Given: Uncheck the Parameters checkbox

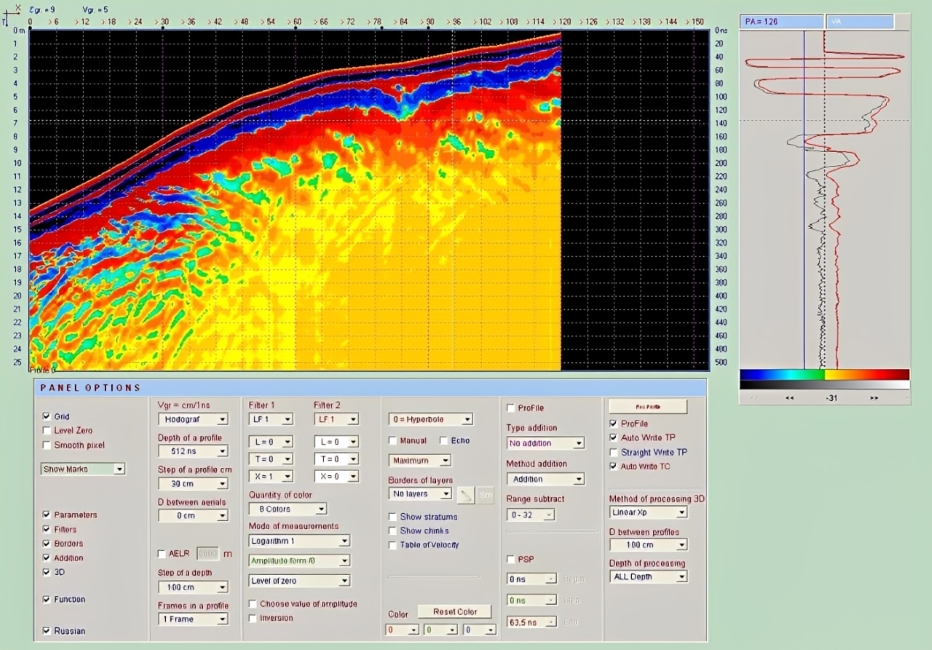Looking at the screenshot, I should (x=46, y=515).
